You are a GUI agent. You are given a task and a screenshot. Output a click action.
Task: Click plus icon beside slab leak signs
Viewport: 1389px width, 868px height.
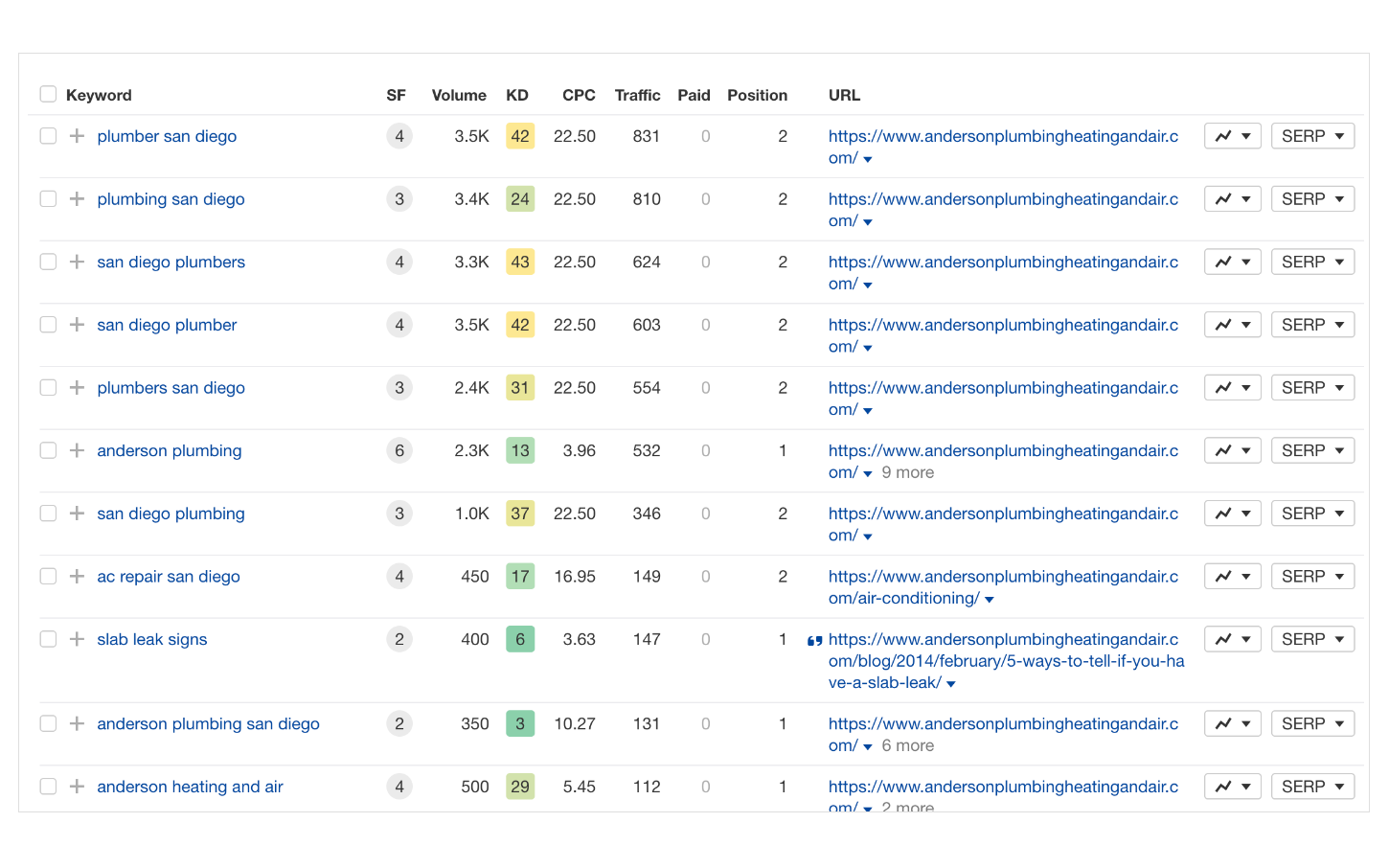point(77,639)
